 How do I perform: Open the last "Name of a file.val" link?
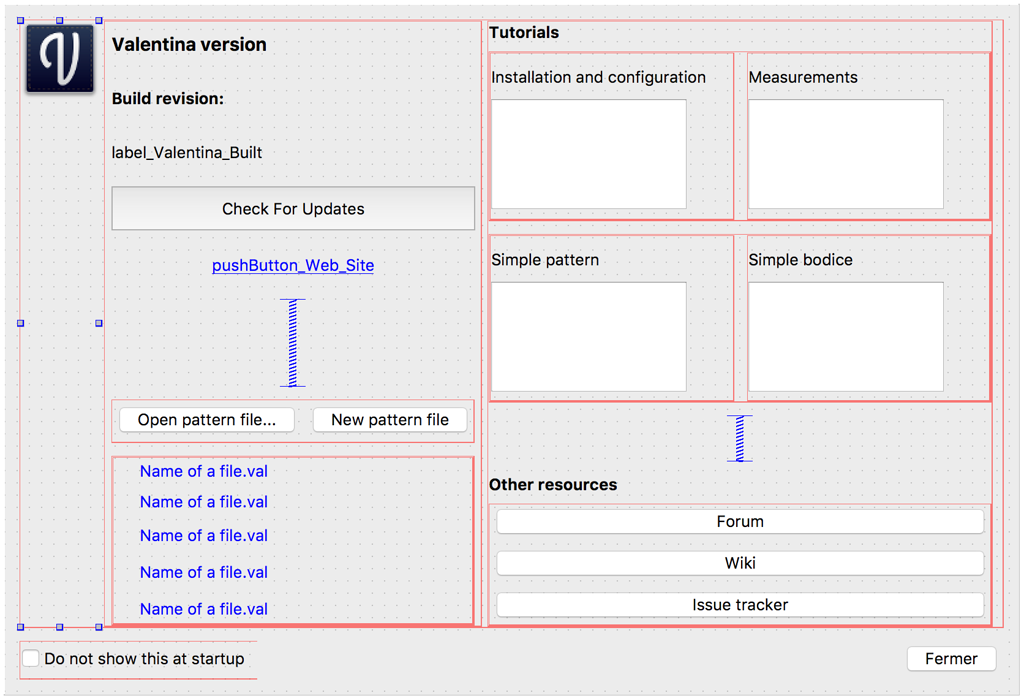pyautogui.click(x=203, y=608)
